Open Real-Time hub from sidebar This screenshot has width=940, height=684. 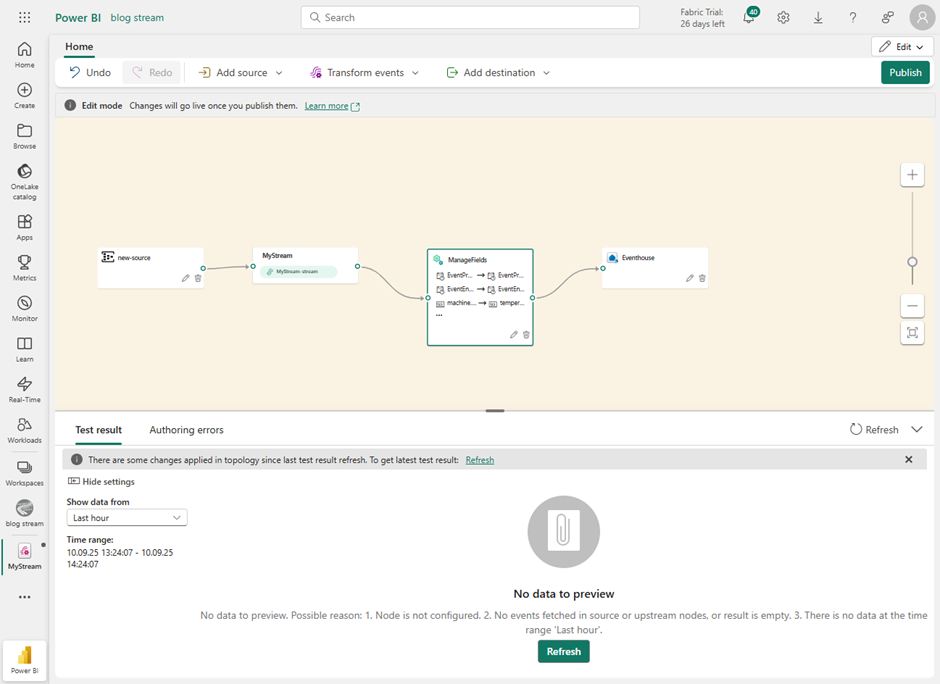pyautogui.click(x=24, y=390)
